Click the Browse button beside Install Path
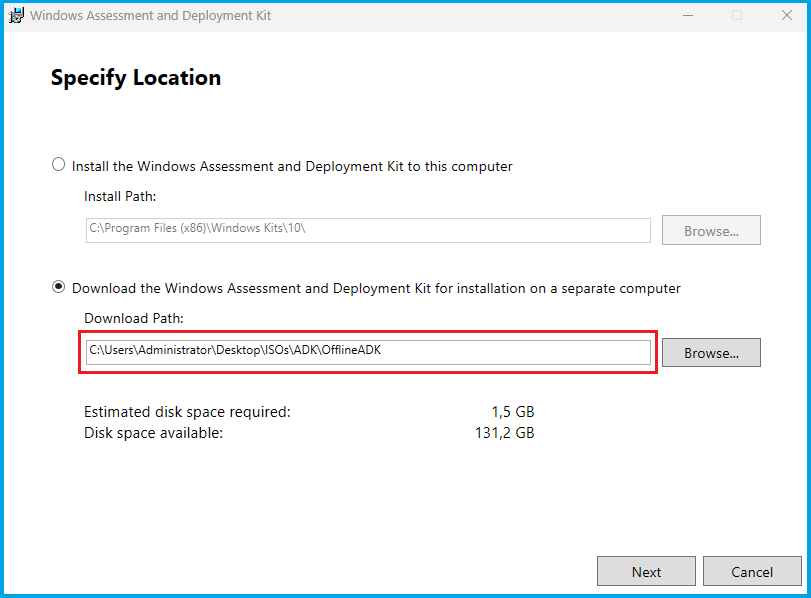This screenshot has height=598, width=811. point(711,230)
